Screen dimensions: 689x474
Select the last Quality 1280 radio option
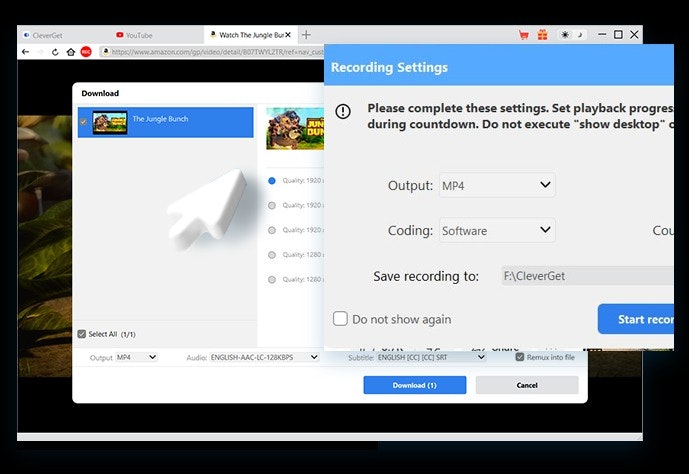click(272, 279)
